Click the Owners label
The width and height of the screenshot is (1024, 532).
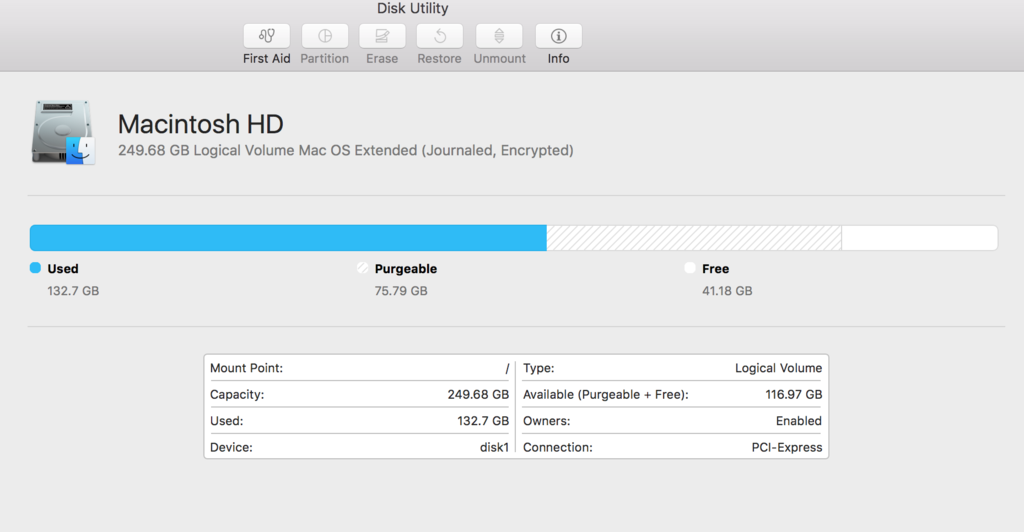[547, 421]
